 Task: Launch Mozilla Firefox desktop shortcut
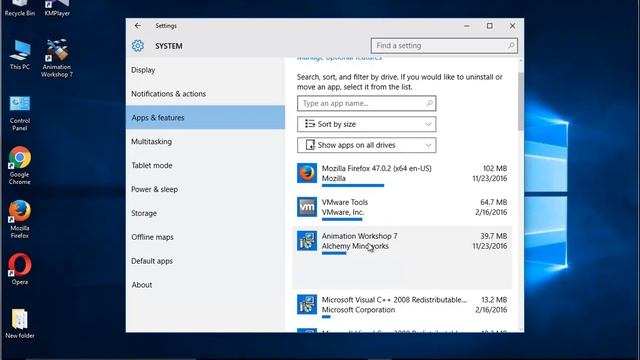[x=20, y=219]
